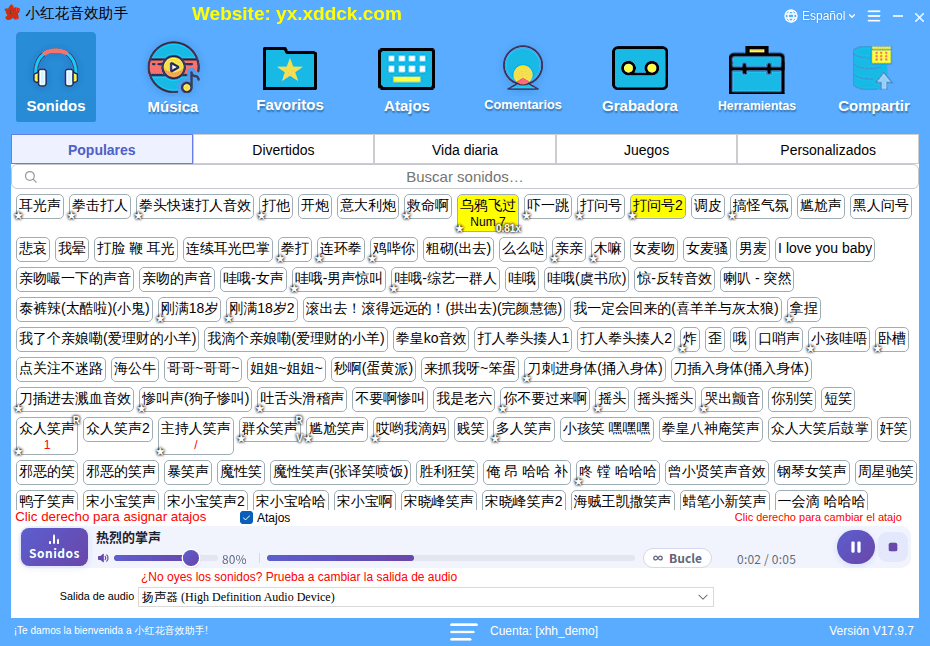Mute the volume speaker icon
The height and width of the screenshot is (646, 930).
103,558
